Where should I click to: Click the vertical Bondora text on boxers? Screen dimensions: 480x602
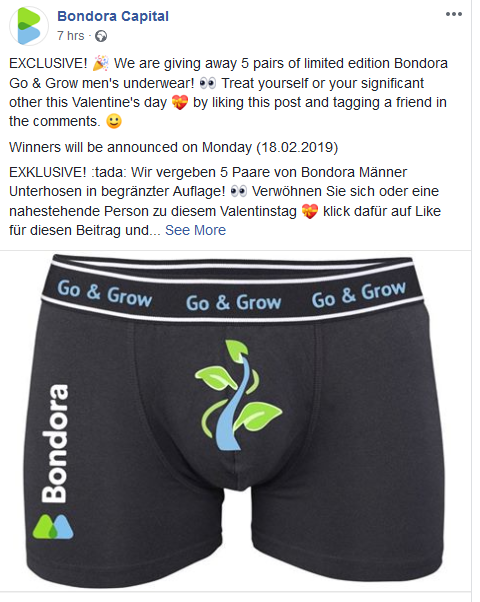point(55,443)
